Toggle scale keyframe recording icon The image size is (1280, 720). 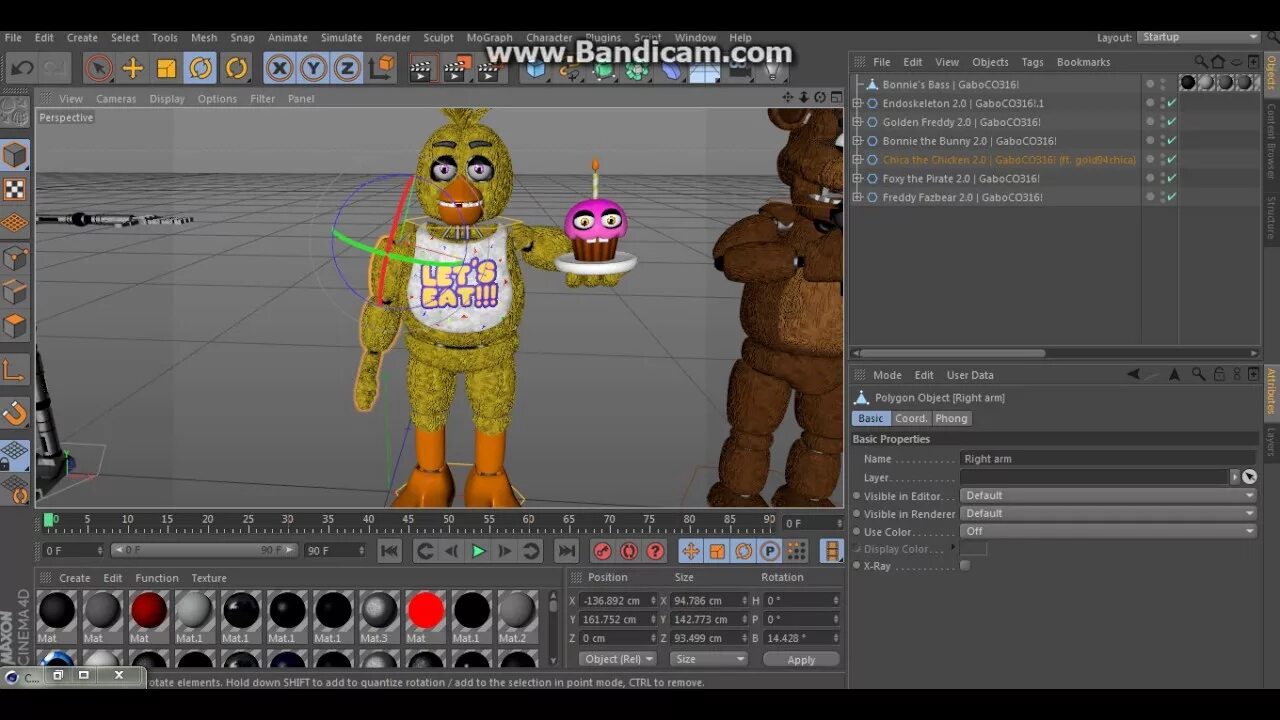[717, 551]
